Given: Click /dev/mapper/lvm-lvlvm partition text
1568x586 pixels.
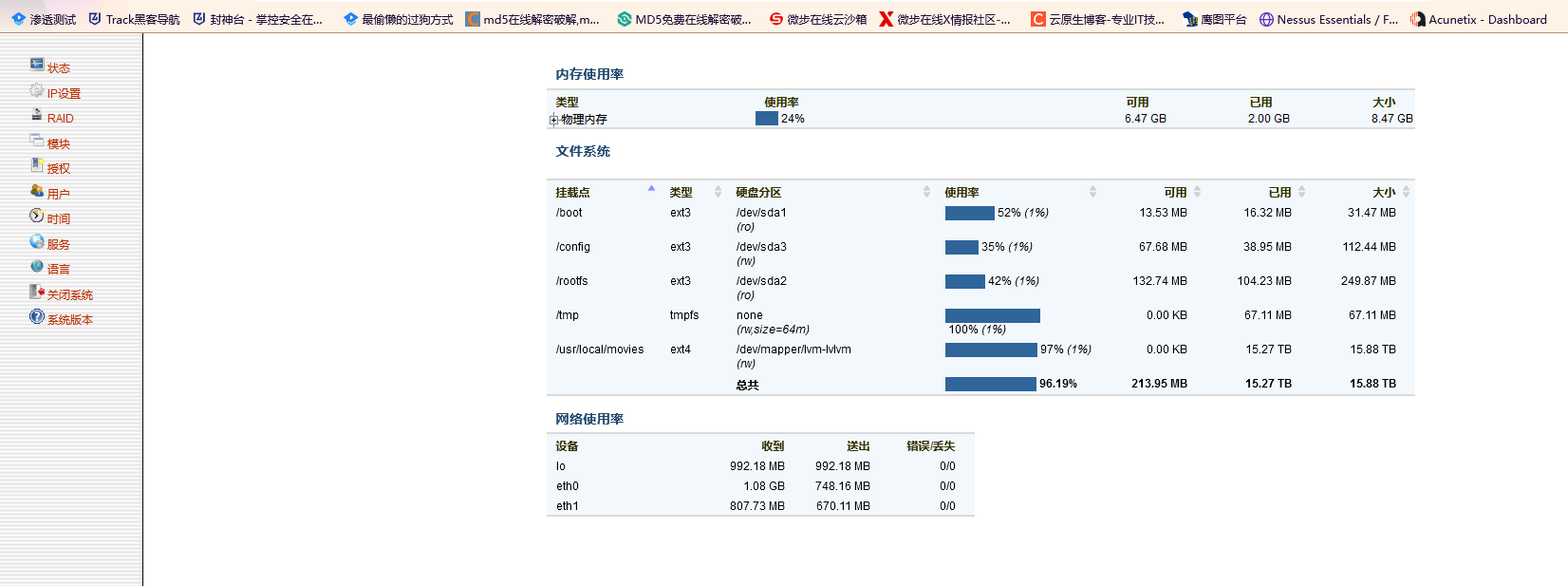Looking at the screenshot, I should [793, 350].
